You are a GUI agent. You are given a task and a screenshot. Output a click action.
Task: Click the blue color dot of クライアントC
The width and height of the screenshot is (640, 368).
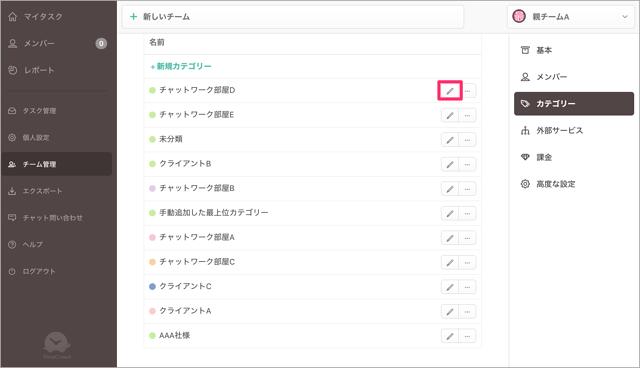[x=152, y=286]
